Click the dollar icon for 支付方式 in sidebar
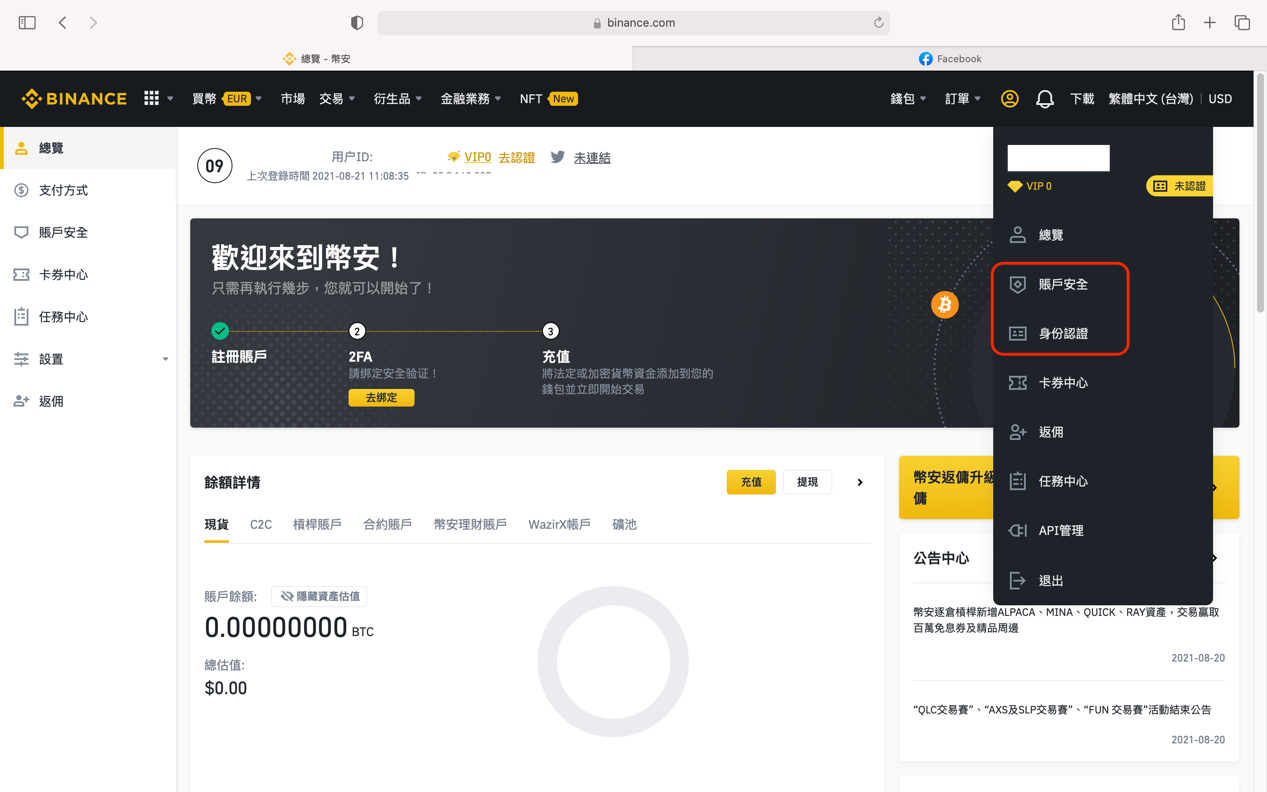Screen dimensions: 1267x792 tap(21, 190)
